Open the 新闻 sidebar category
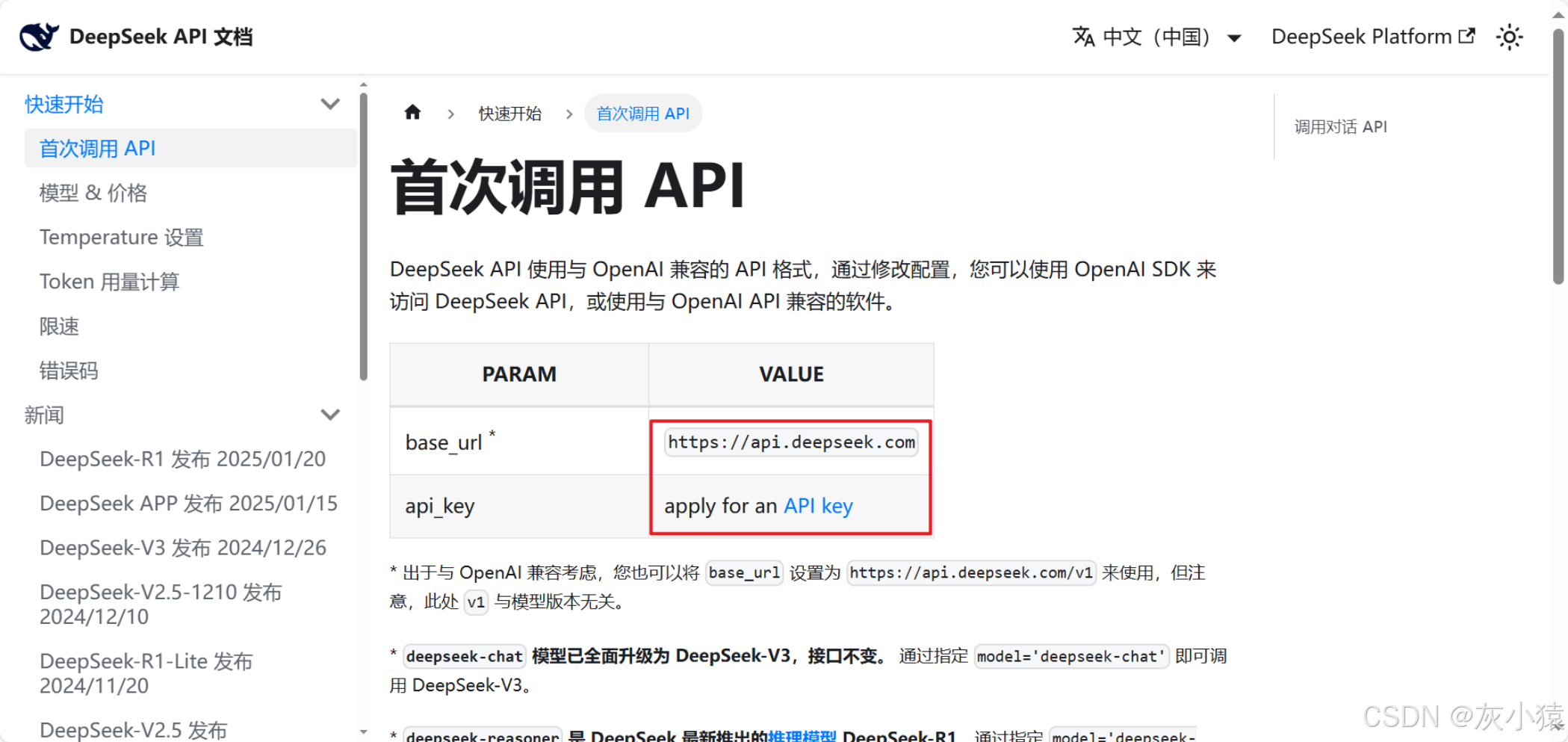The height and width of the screenshot is (742, 1568). point(44,415)
